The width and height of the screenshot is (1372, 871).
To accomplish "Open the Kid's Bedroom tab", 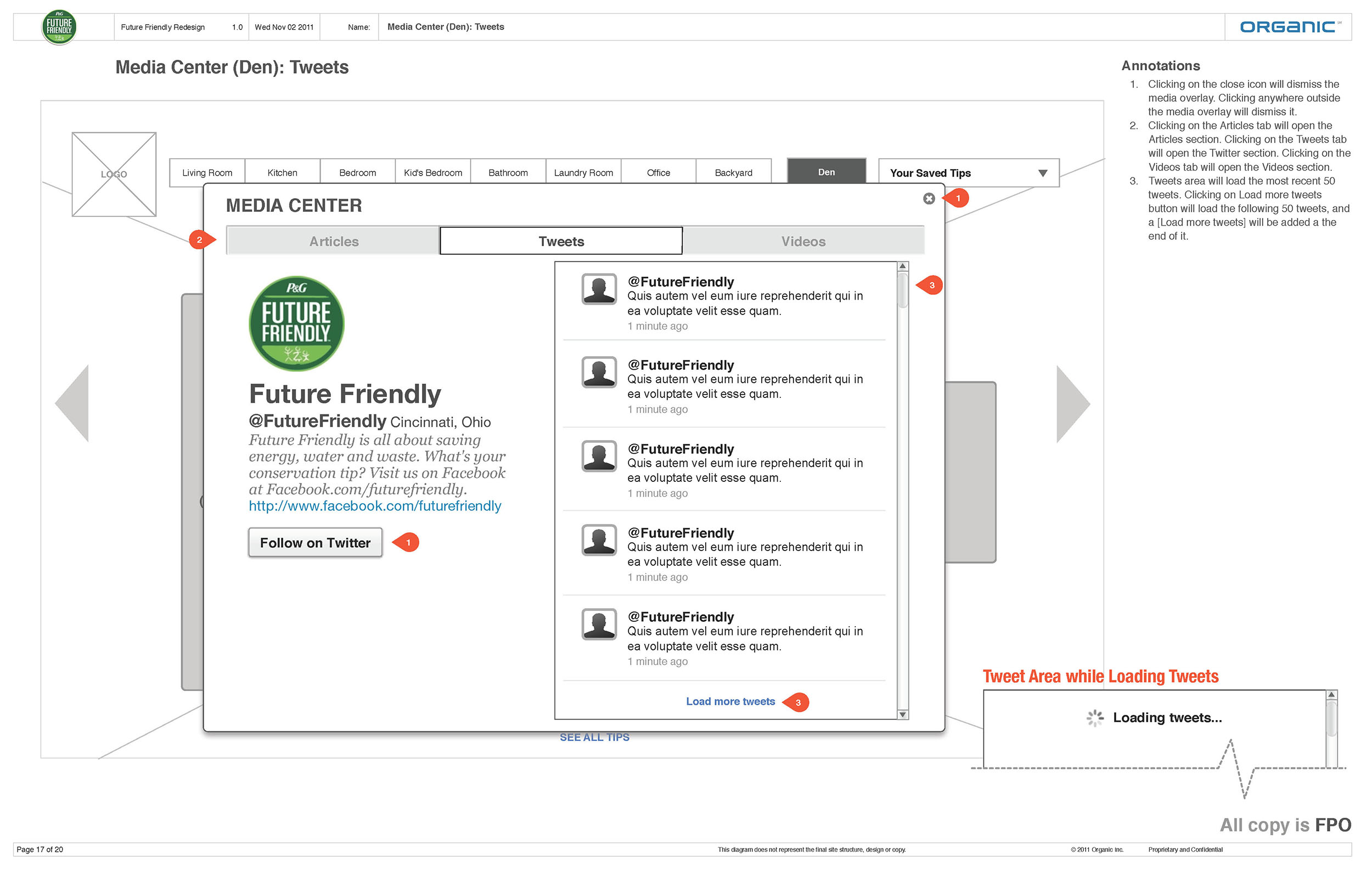I will (433, 172).
